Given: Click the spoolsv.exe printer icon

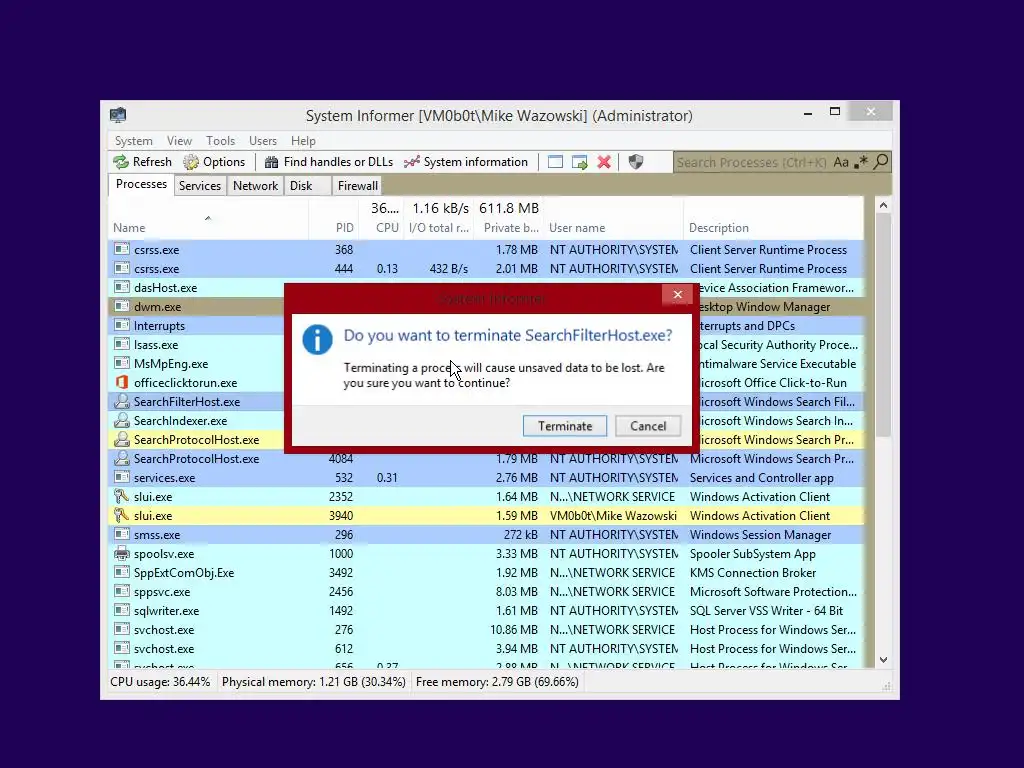Looking at the screenshot, I should [x=121, y=553].
